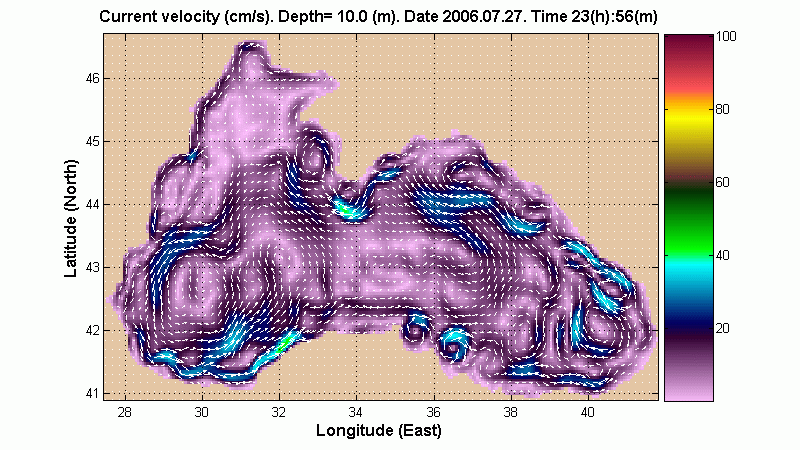Click the longitude tick label '28'
This screenshot has width=800, height=450.
(124, 412)
